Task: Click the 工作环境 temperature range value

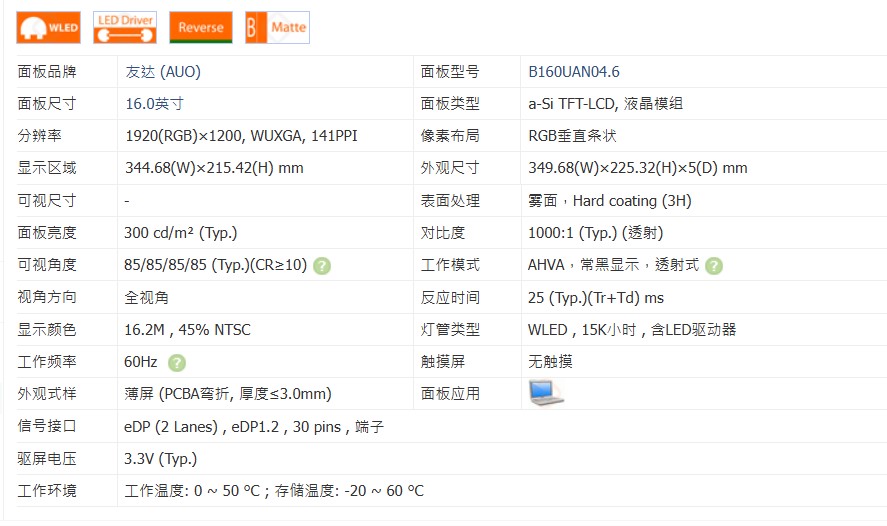Action: (x=274, y=491)
